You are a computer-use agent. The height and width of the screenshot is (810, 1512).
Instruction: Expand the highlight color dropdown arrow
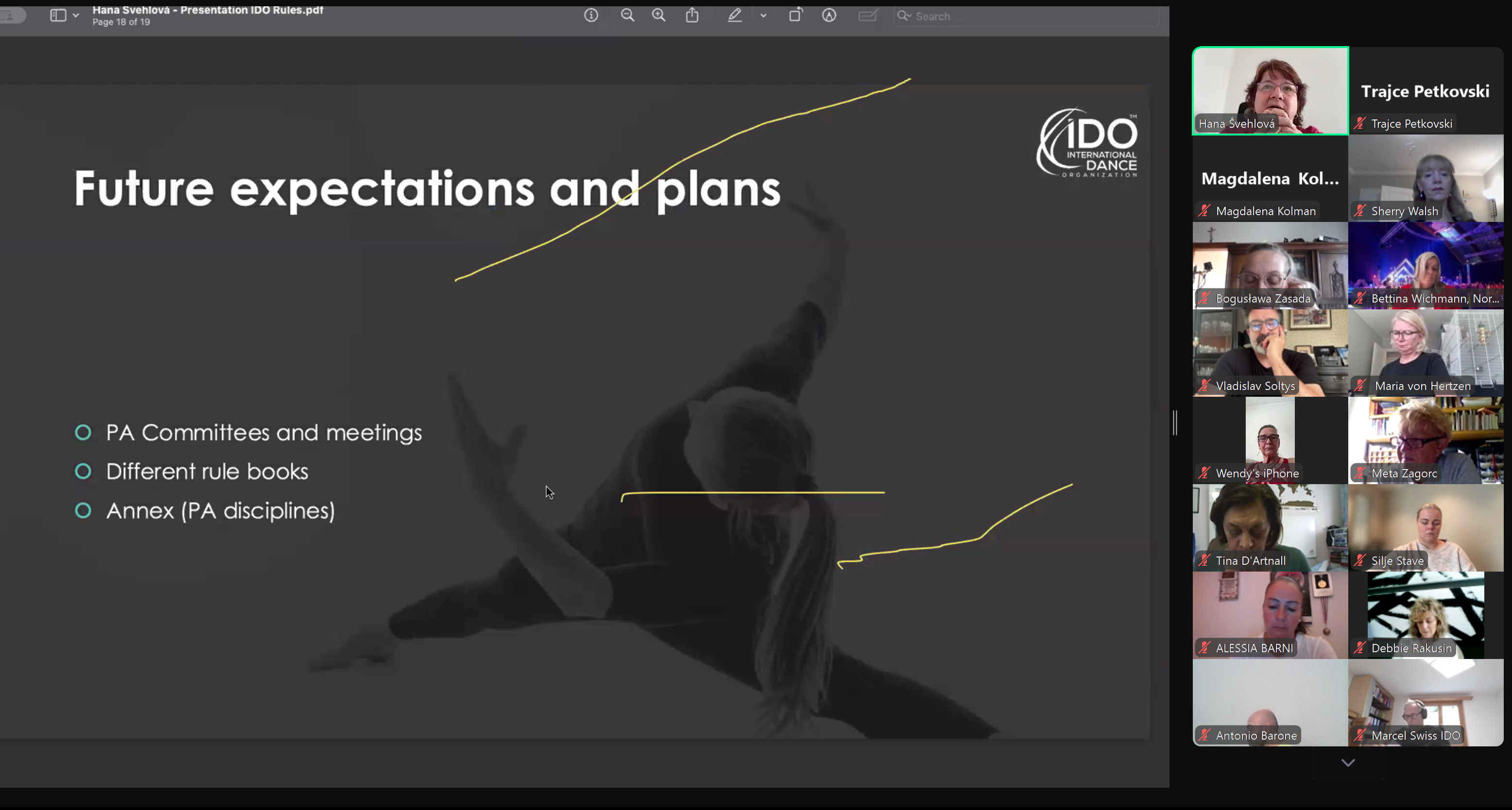click(x=763, y=16)
